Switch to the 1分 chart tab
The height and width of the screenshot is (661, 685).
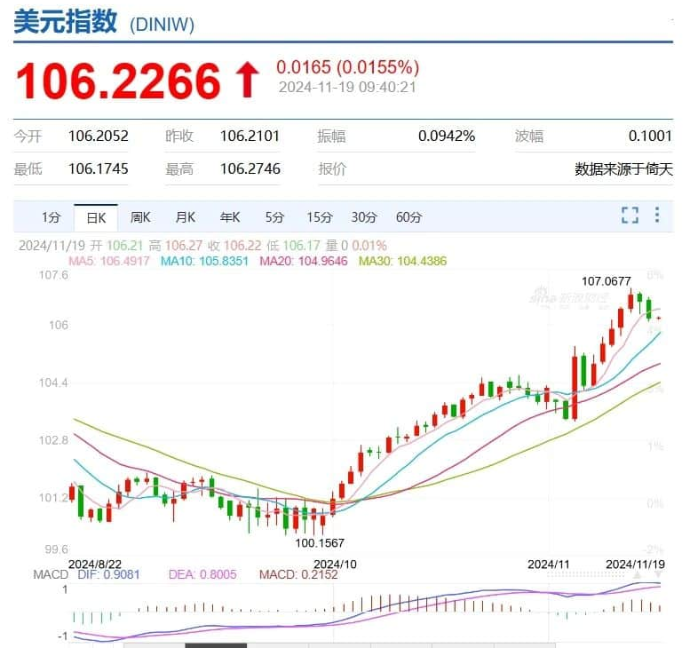click(51, 217)
